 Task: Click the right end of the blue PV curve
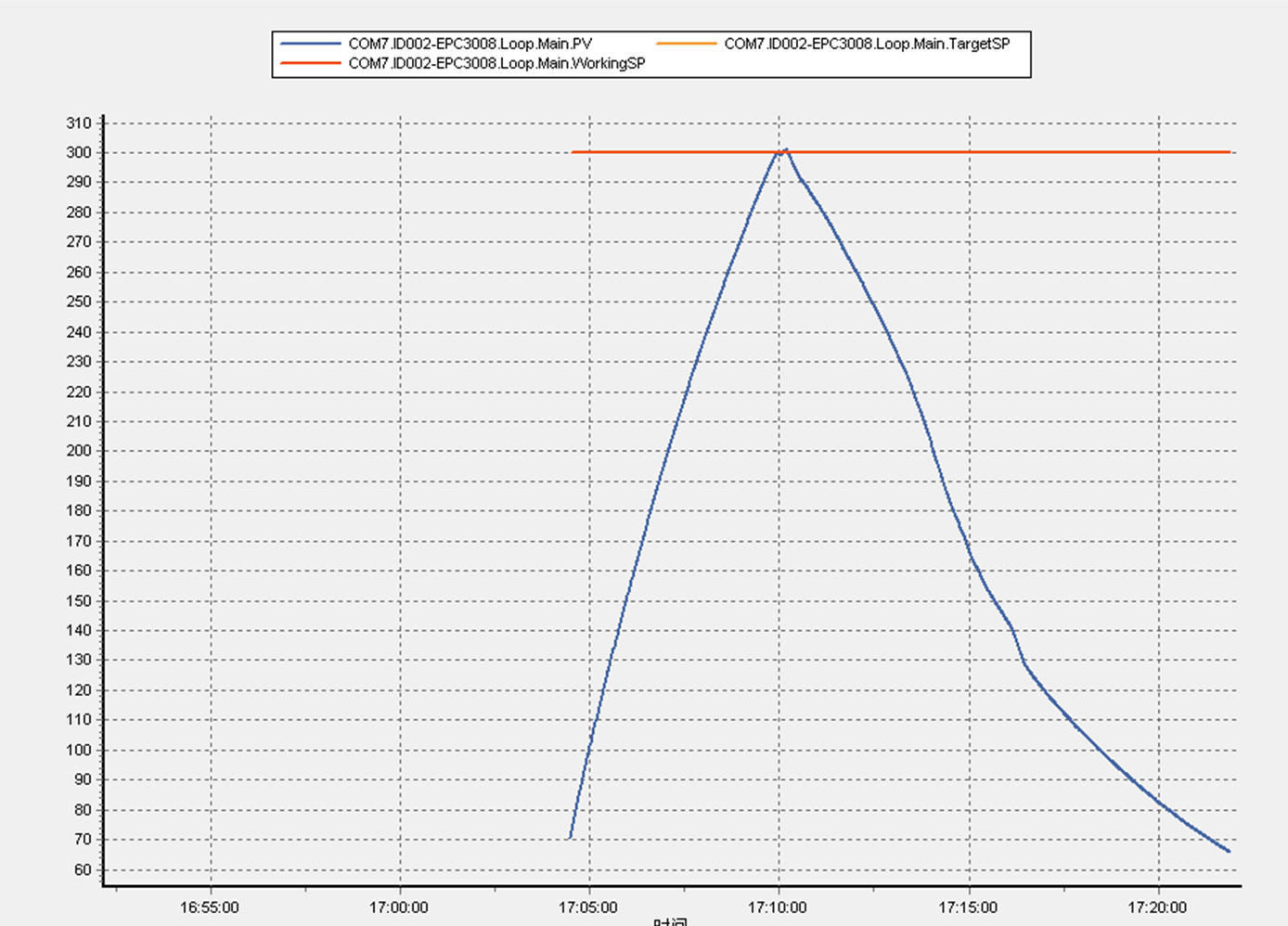1230,851
